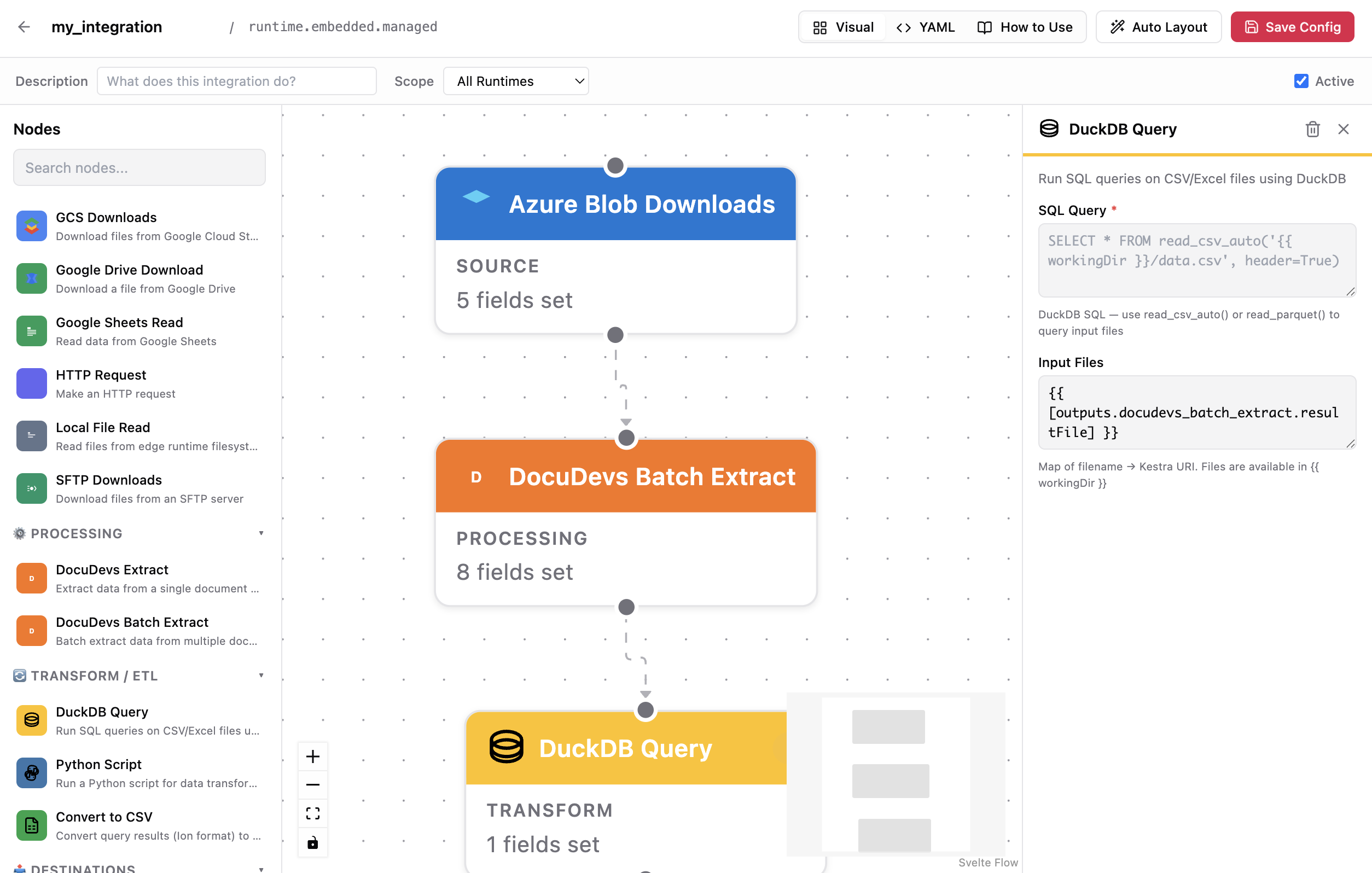Select the SFTP Downloads node icon
Viewport: 1372px width, 873px height.
[31, 488]
